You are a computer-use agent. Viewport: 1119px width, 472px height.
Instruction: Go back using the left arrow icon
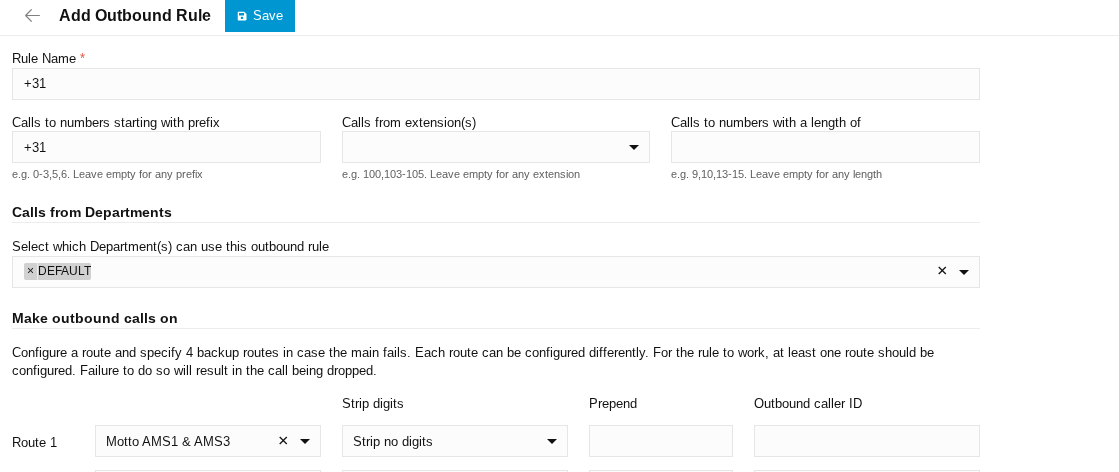(x=32, y=16)
